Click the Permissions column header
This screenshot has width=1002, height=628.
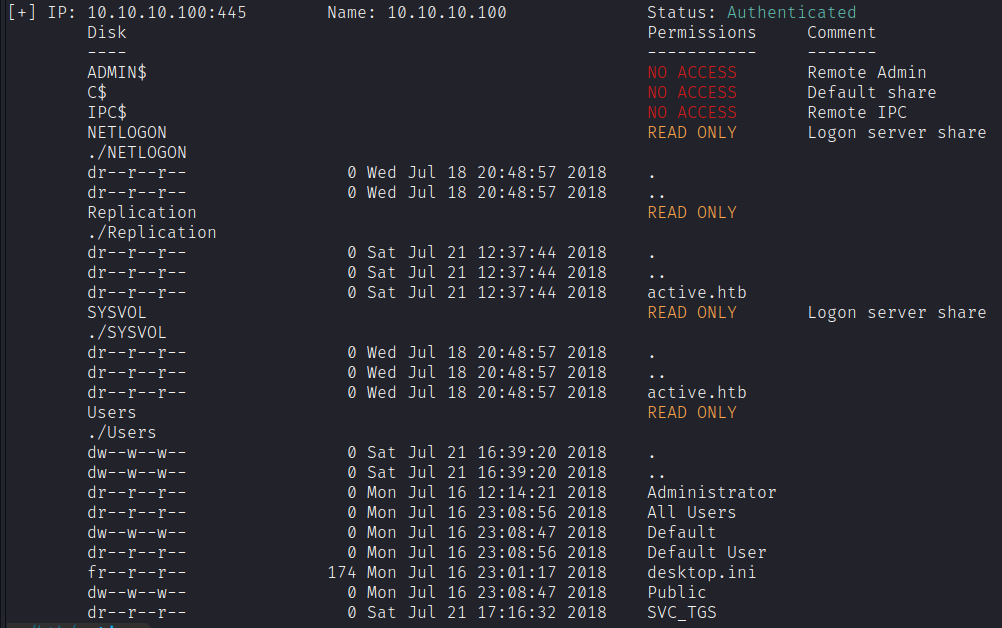(702, 33)
